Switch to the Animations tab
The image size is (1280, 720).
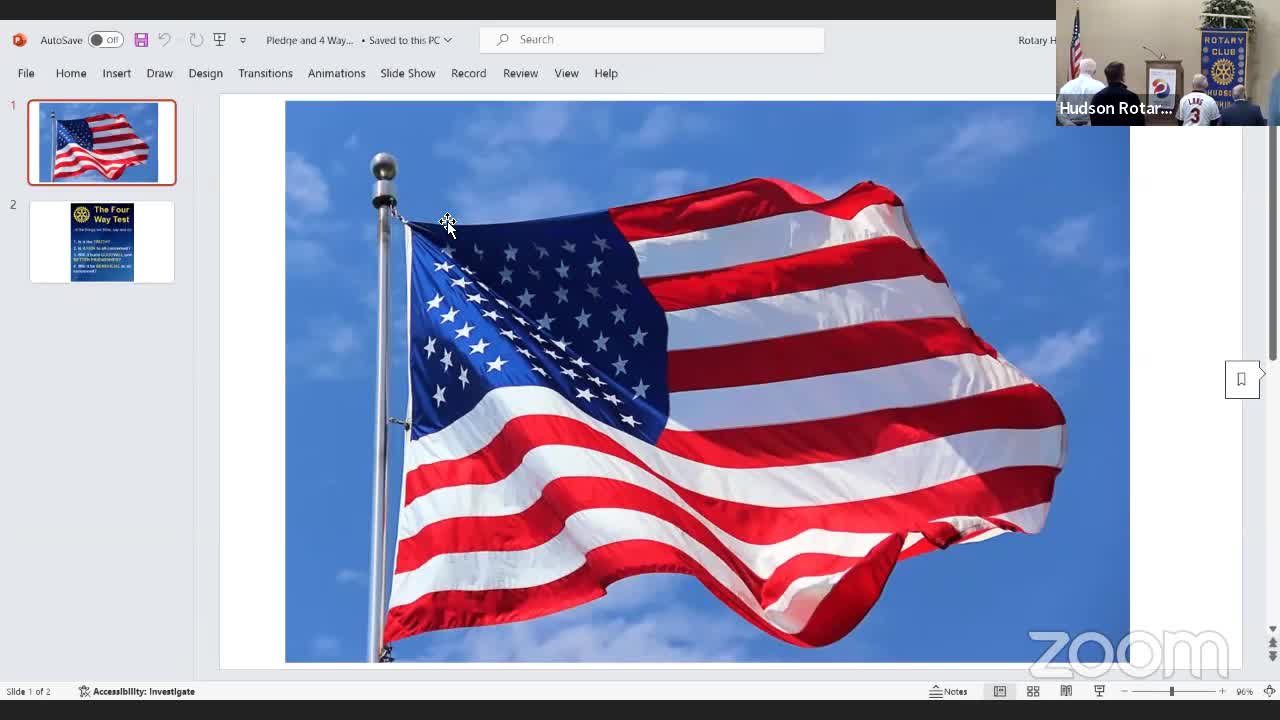click(x=336, y=73)
